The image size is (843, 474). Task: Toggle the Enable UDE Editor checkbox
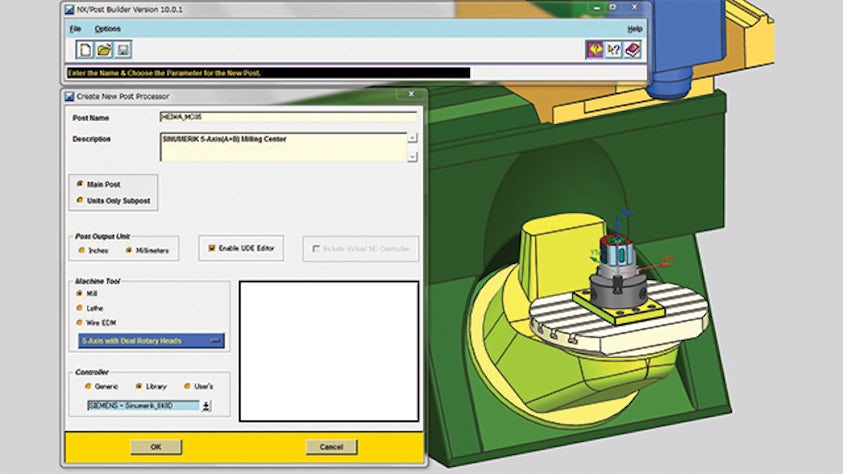[x=212, y=248]
